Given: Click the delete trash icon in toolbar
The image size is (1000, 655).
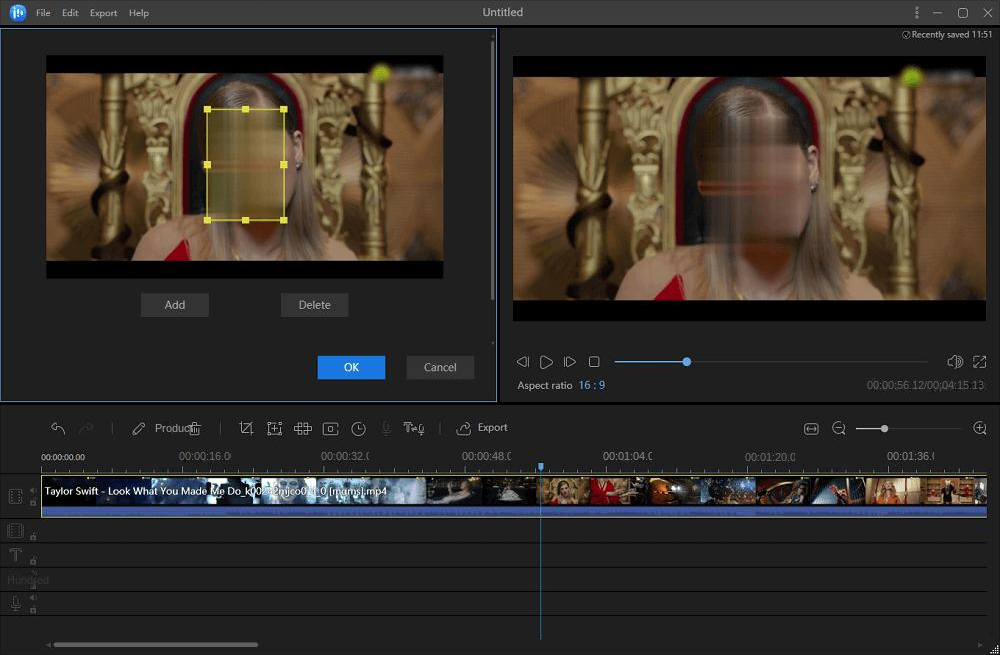Looking at the screenshot, I should [x=195, y=428].
